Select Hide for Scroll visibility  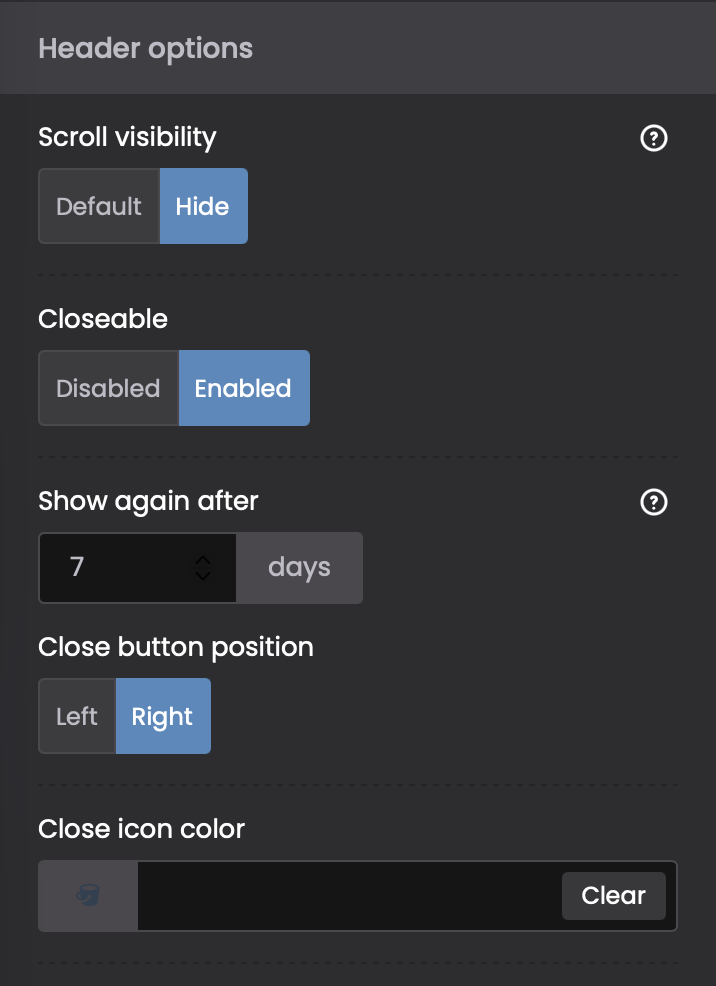(203, 207)
